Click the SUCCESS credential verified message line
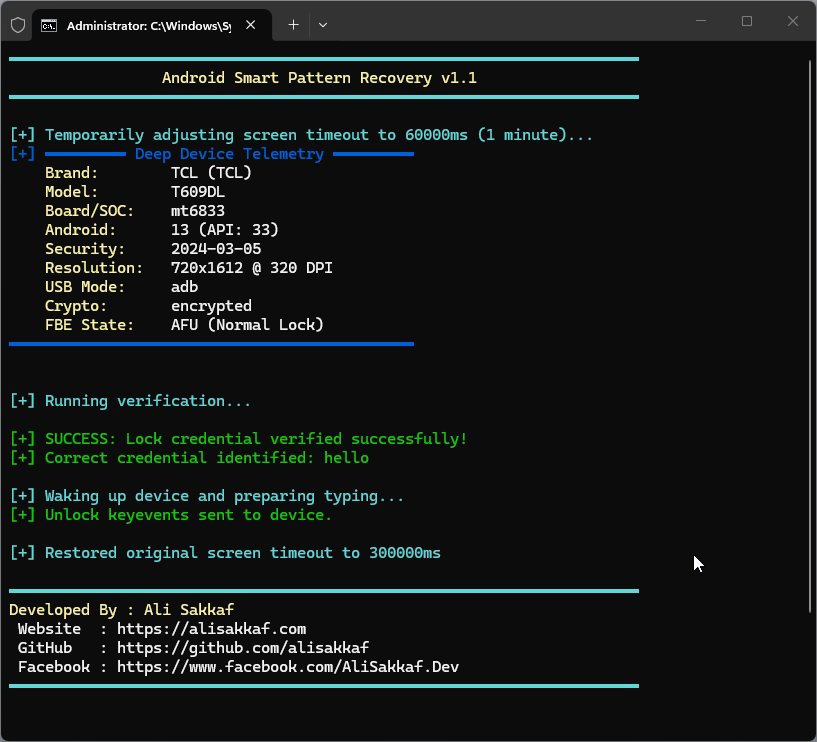Viewport: 817px width, 742px height. (239, 439)
